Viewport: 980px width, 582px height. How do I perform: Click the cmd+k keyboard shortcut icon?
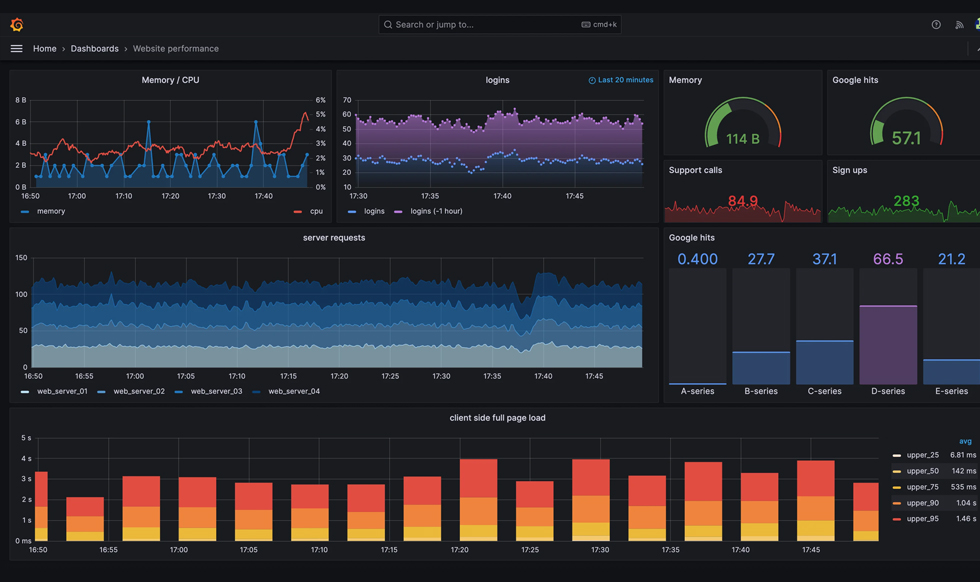tap(586, 25)
